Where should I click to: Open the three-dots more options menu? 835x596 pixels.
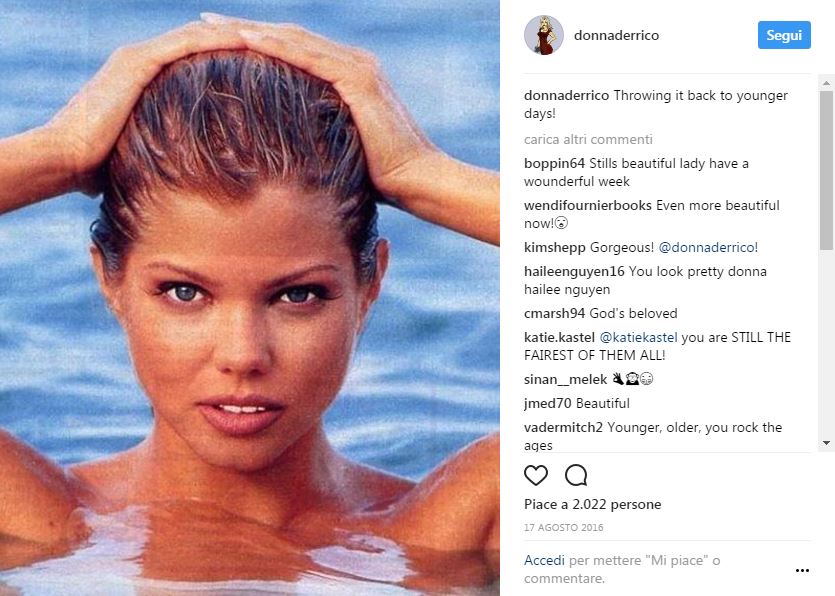(x=802, y=570)
